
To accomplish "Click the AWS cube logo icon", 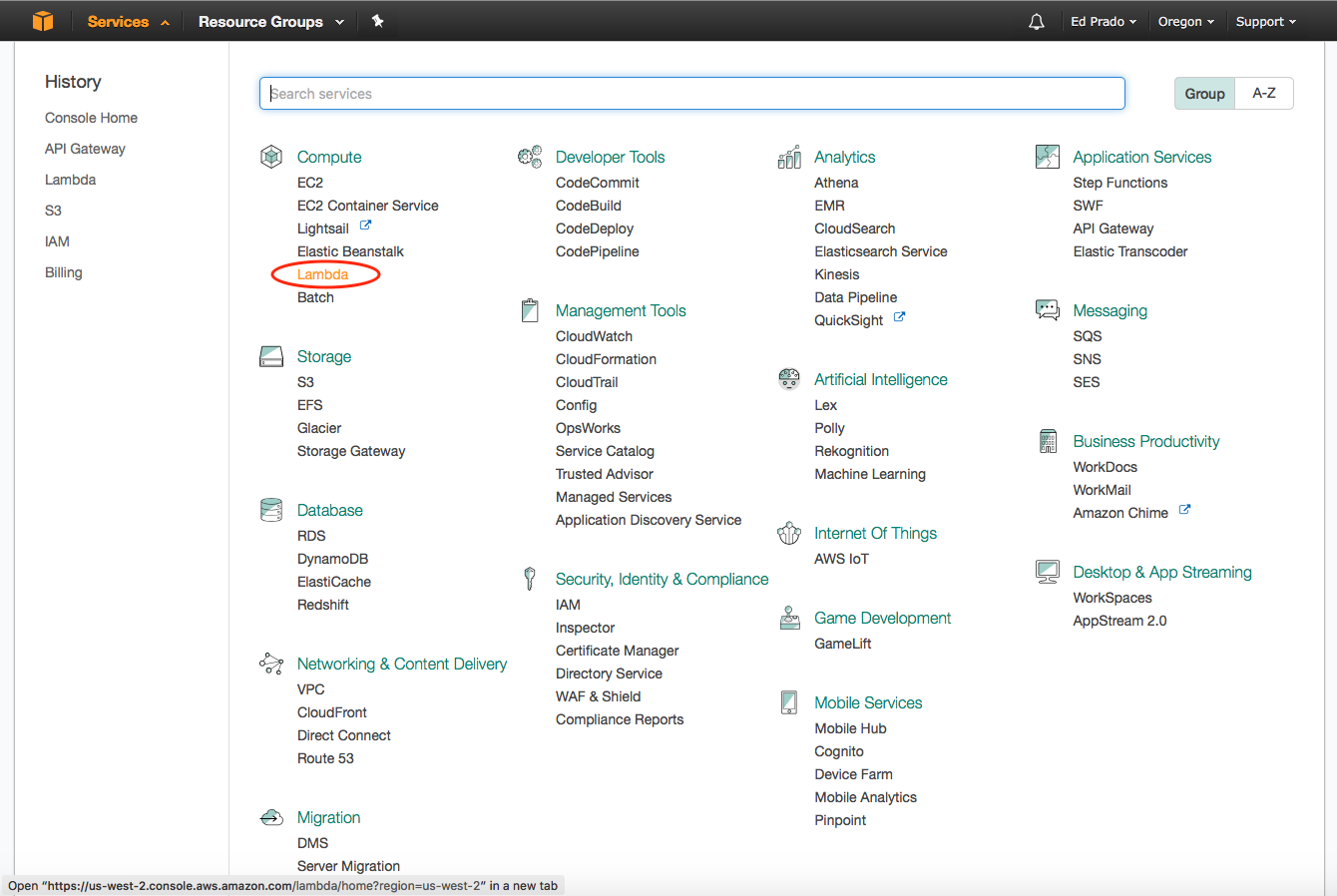I will (42, 21).
